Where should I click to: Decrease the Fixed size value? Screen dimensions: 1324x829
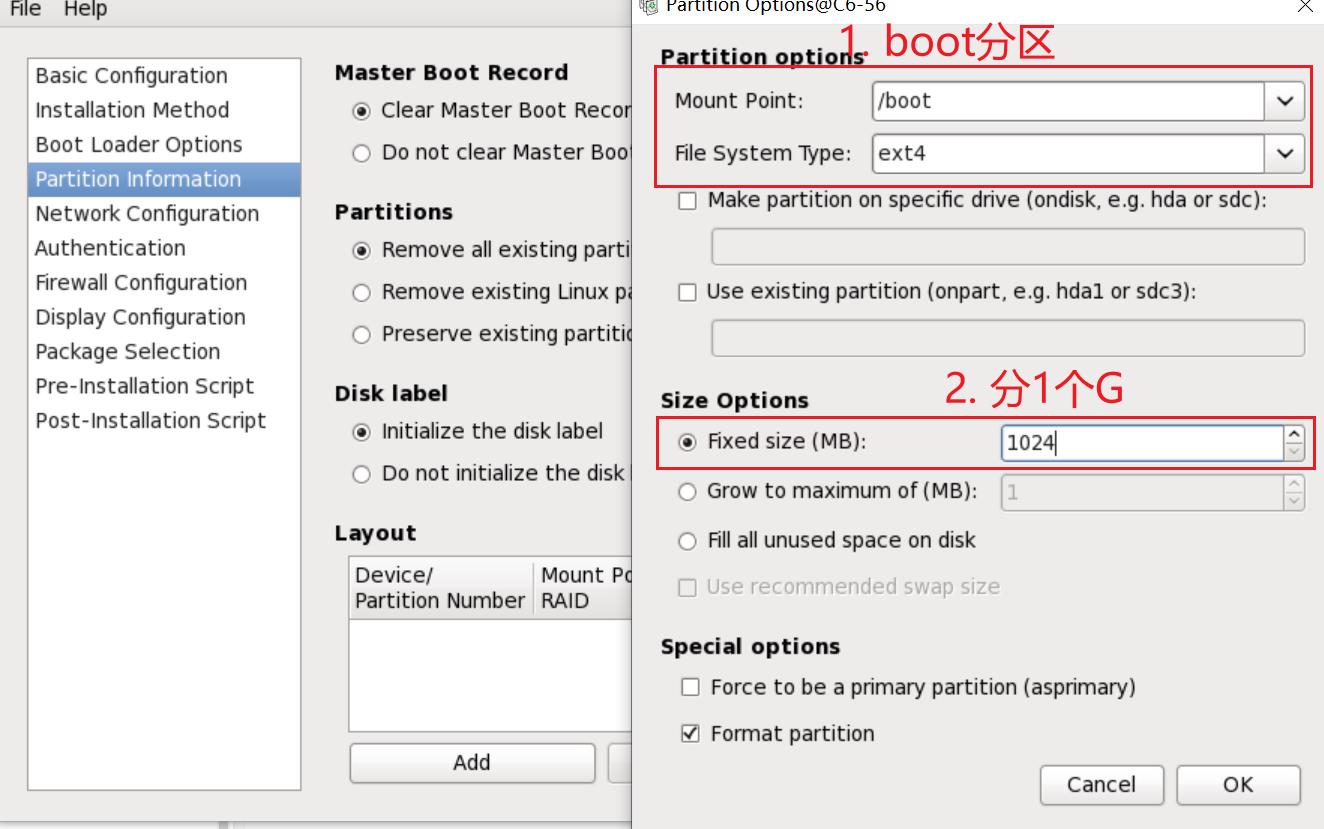click(1294, 452)
